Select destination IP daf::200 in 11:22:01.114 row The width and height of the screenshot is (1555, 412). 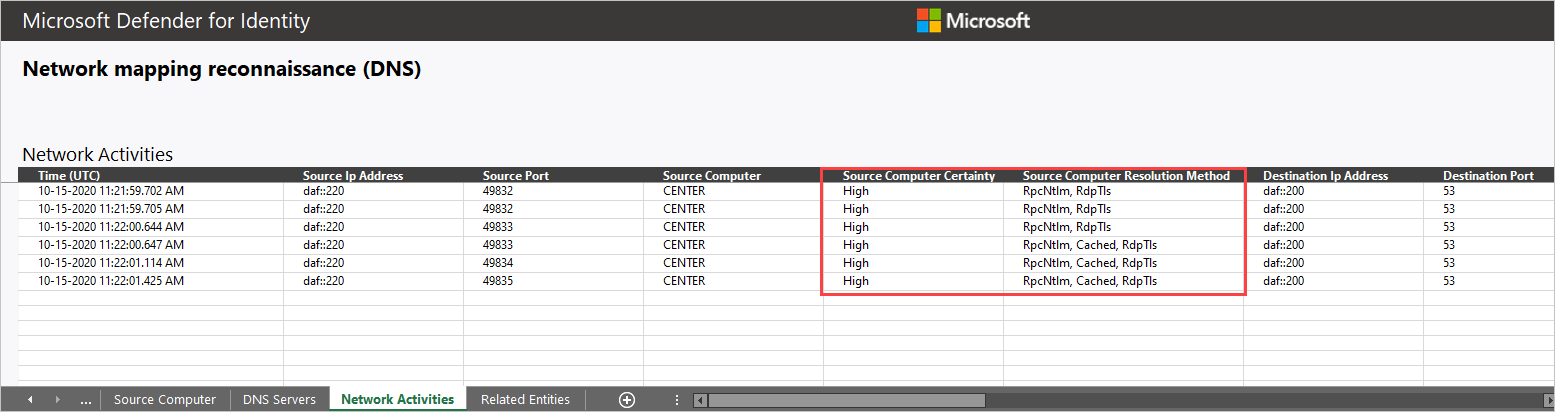point(1334,263)
